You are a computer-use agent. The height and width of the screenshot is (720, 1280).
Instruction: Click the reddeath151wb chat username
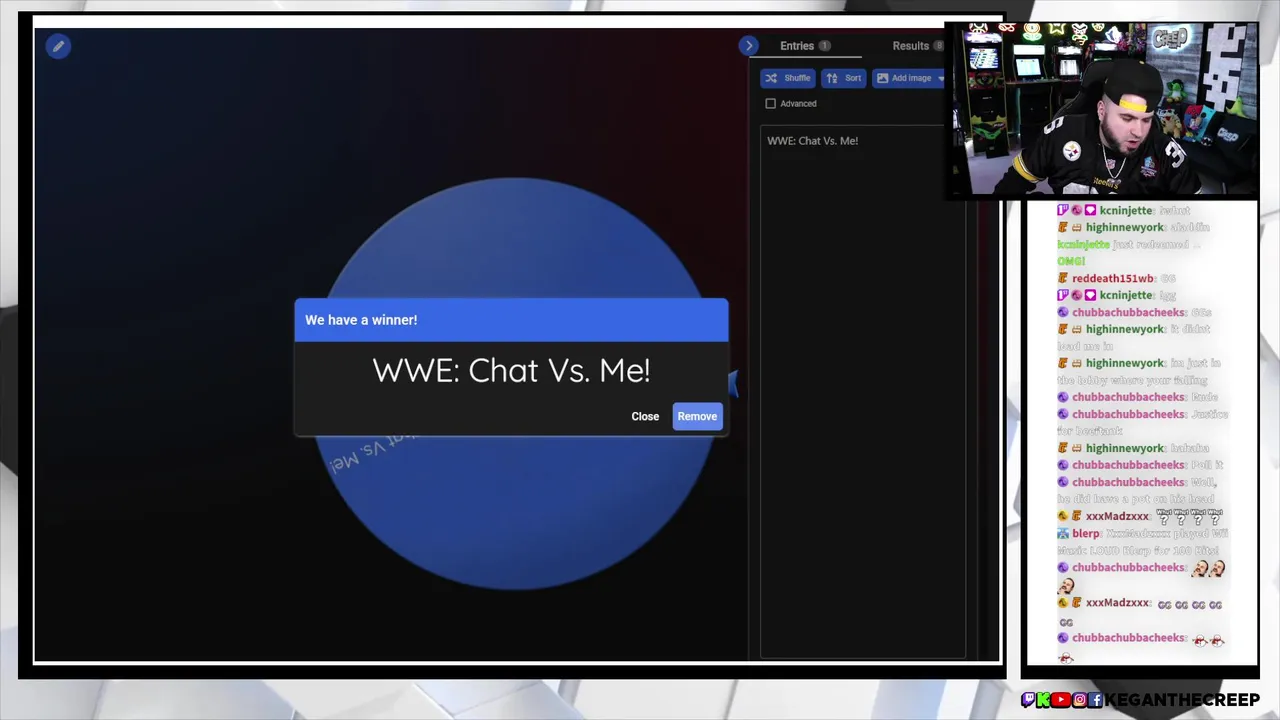coord(1112,279)
